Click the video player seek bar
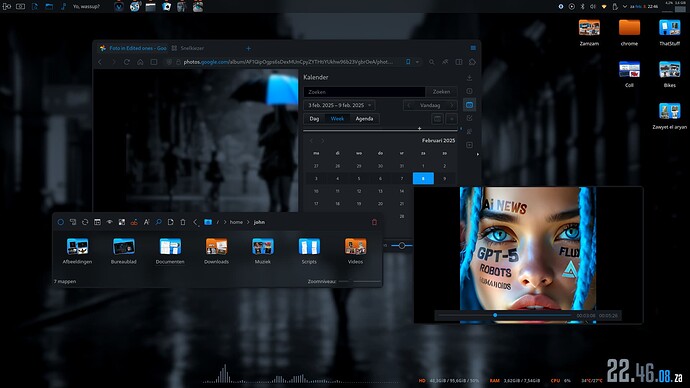The image size is (690, 388). click(504, 315)
